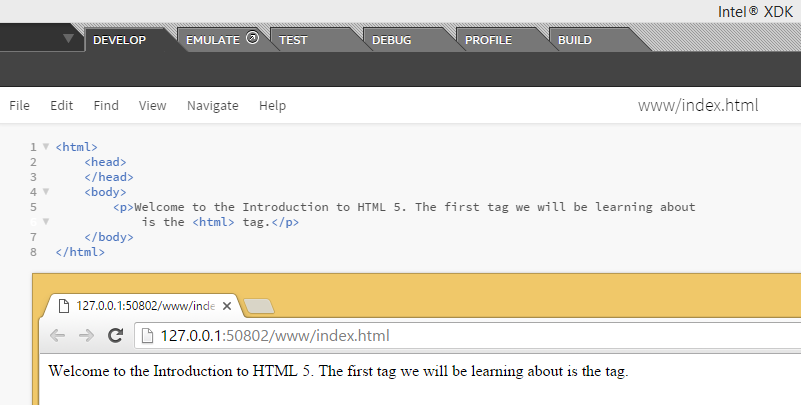
Task: Open the Navigate menu
Action: pos(212,105)
